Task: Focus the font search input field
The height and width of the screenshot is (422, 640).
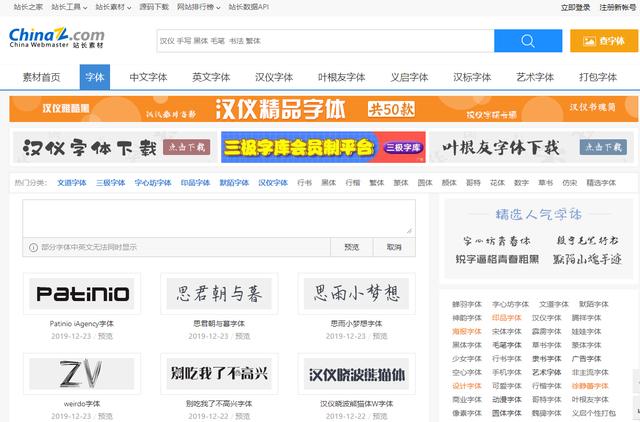Action: 325,41
